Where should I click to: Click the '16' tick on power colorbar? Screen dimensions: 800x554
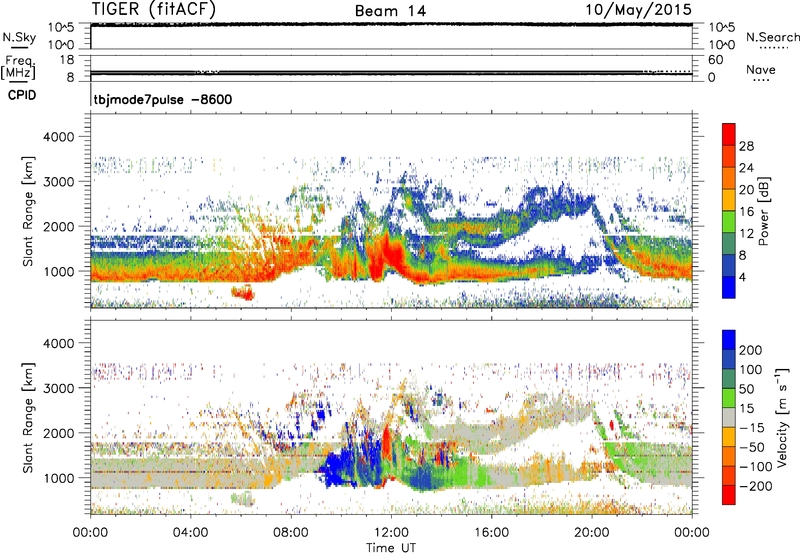(746, 211)
